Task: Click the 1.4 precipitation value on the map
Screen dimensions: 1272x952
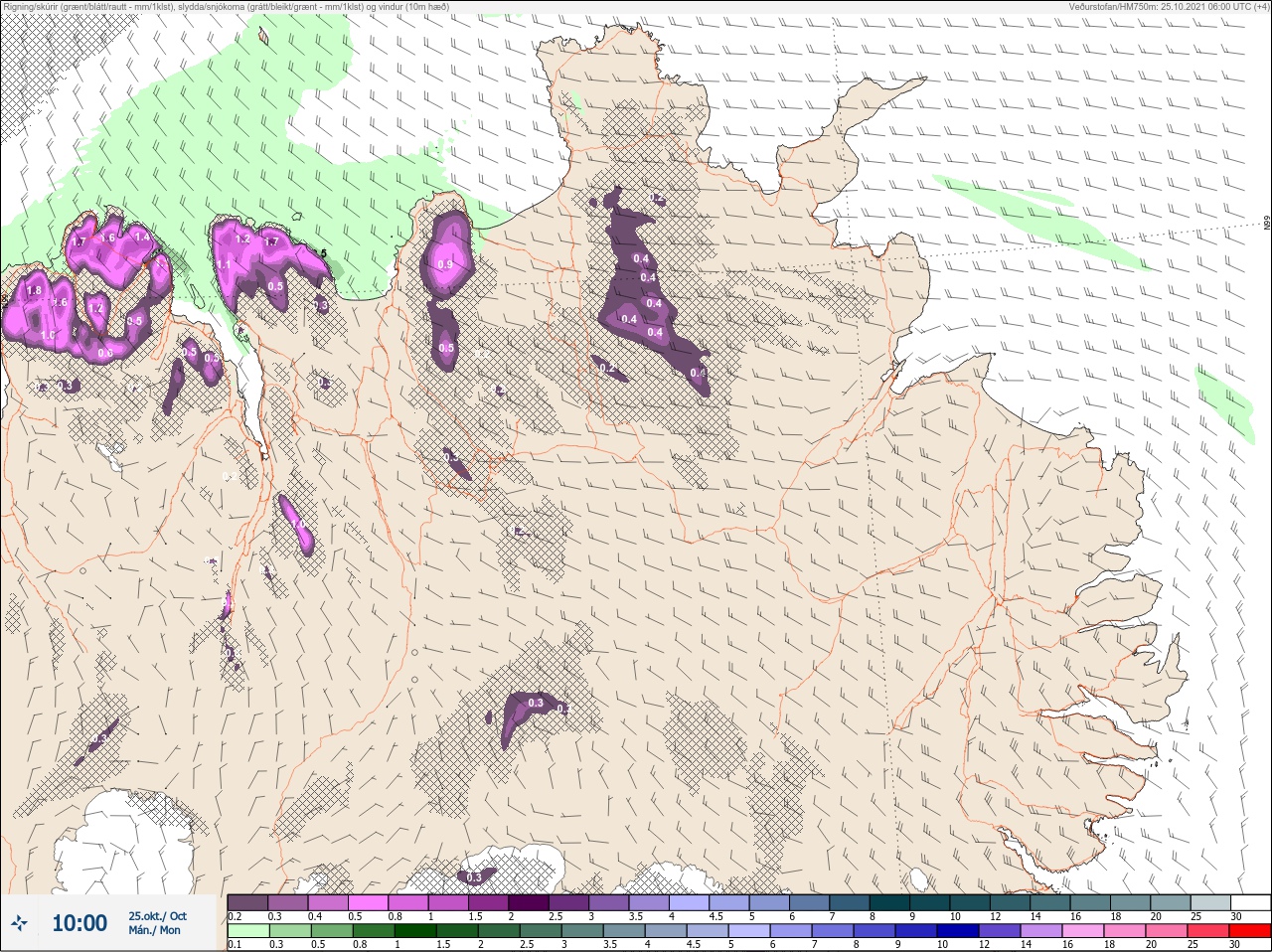Action: point(142,238)
